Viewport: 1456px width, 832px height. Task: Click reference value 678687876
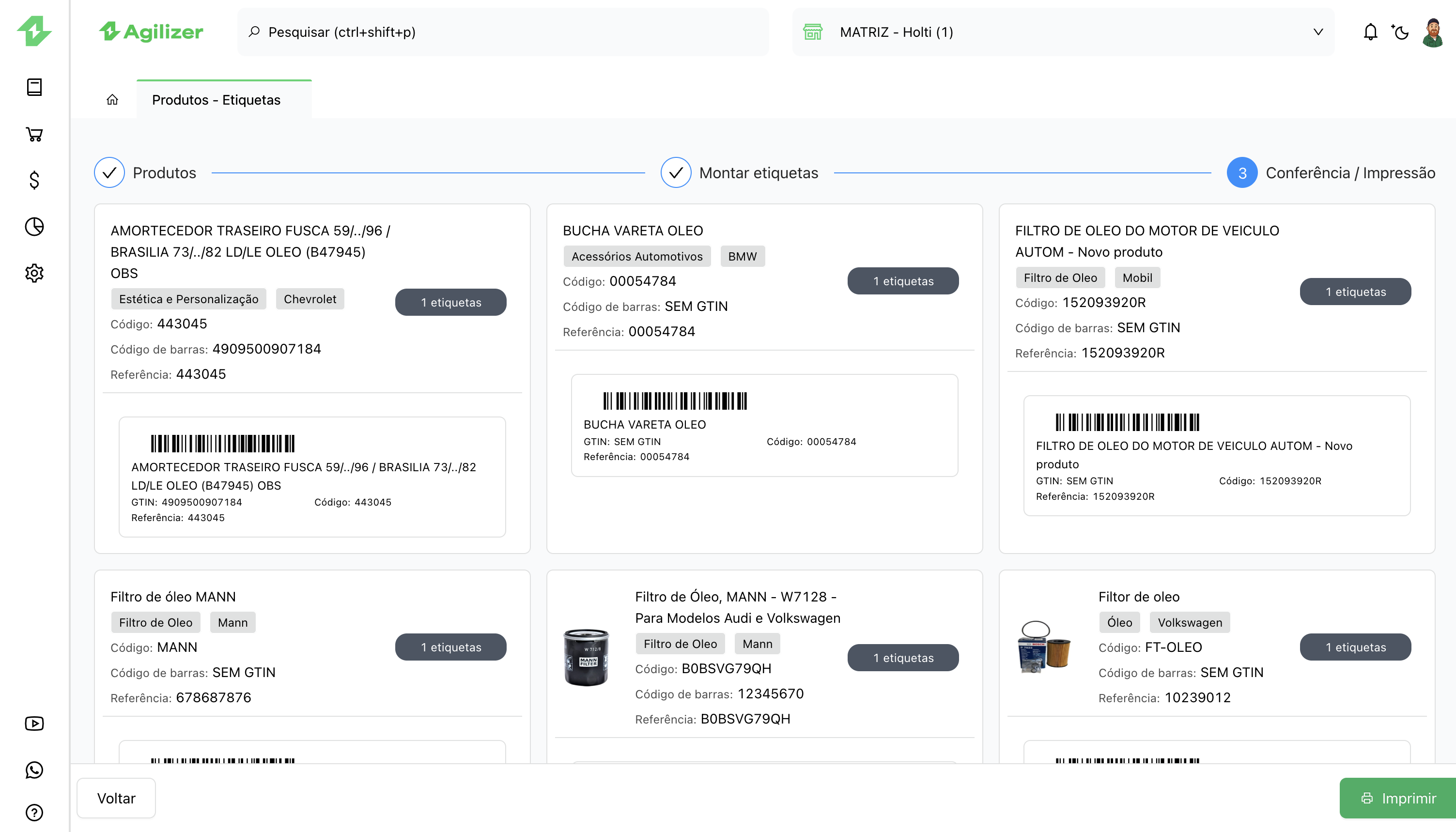coord(214,698)
